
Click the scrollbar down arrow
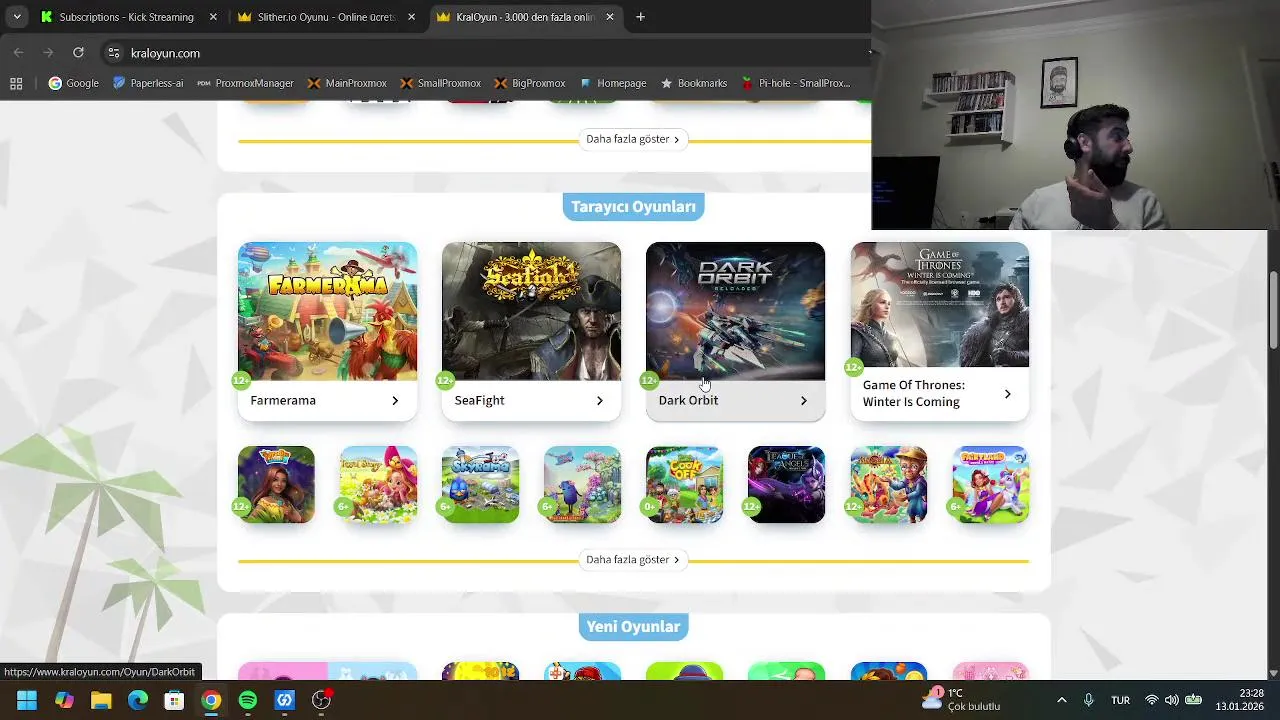pos(1273,674)
